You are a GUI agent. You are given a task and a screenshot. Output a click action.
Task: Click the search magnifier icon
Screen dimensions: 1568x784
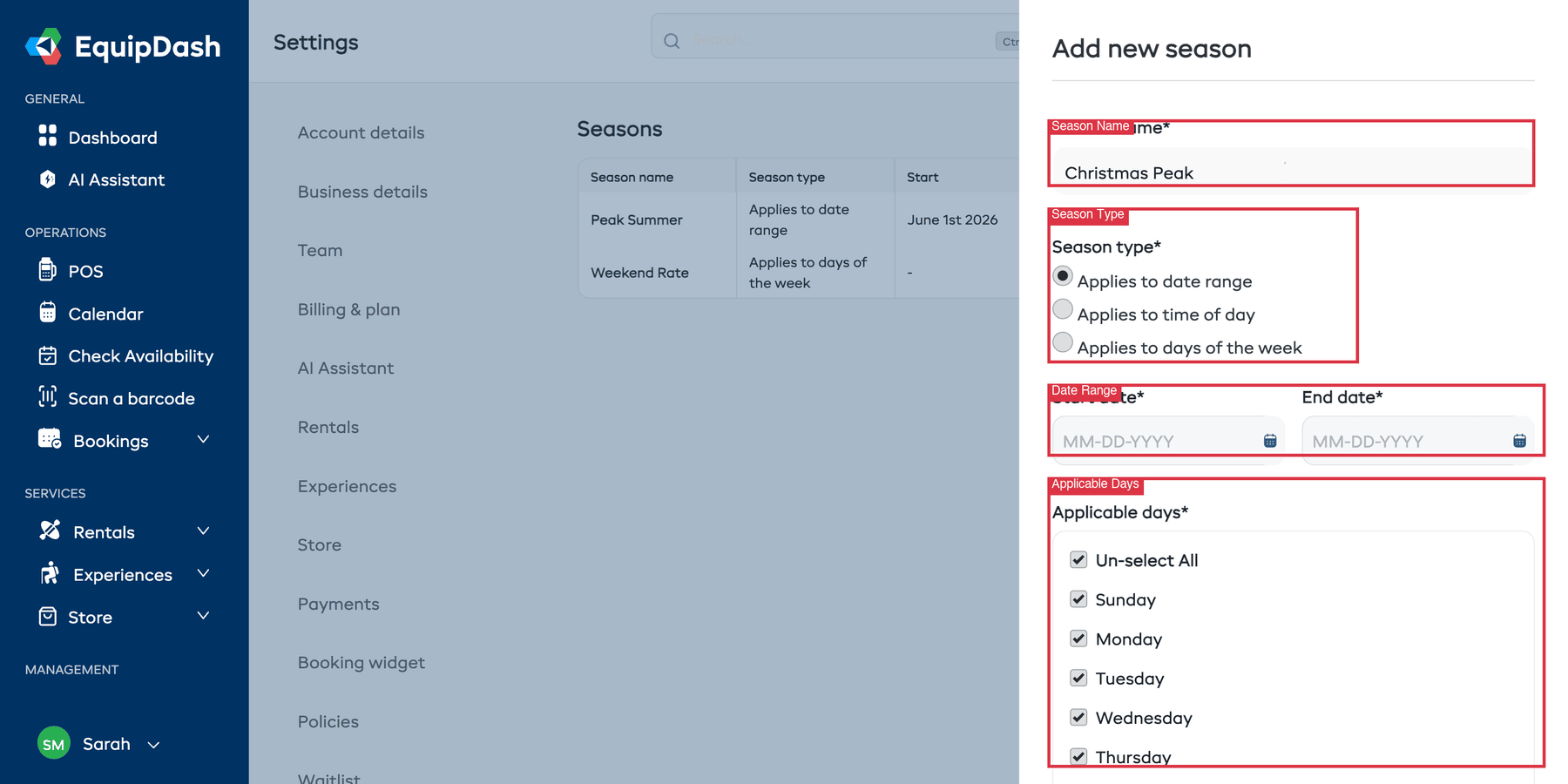point(670,40)
